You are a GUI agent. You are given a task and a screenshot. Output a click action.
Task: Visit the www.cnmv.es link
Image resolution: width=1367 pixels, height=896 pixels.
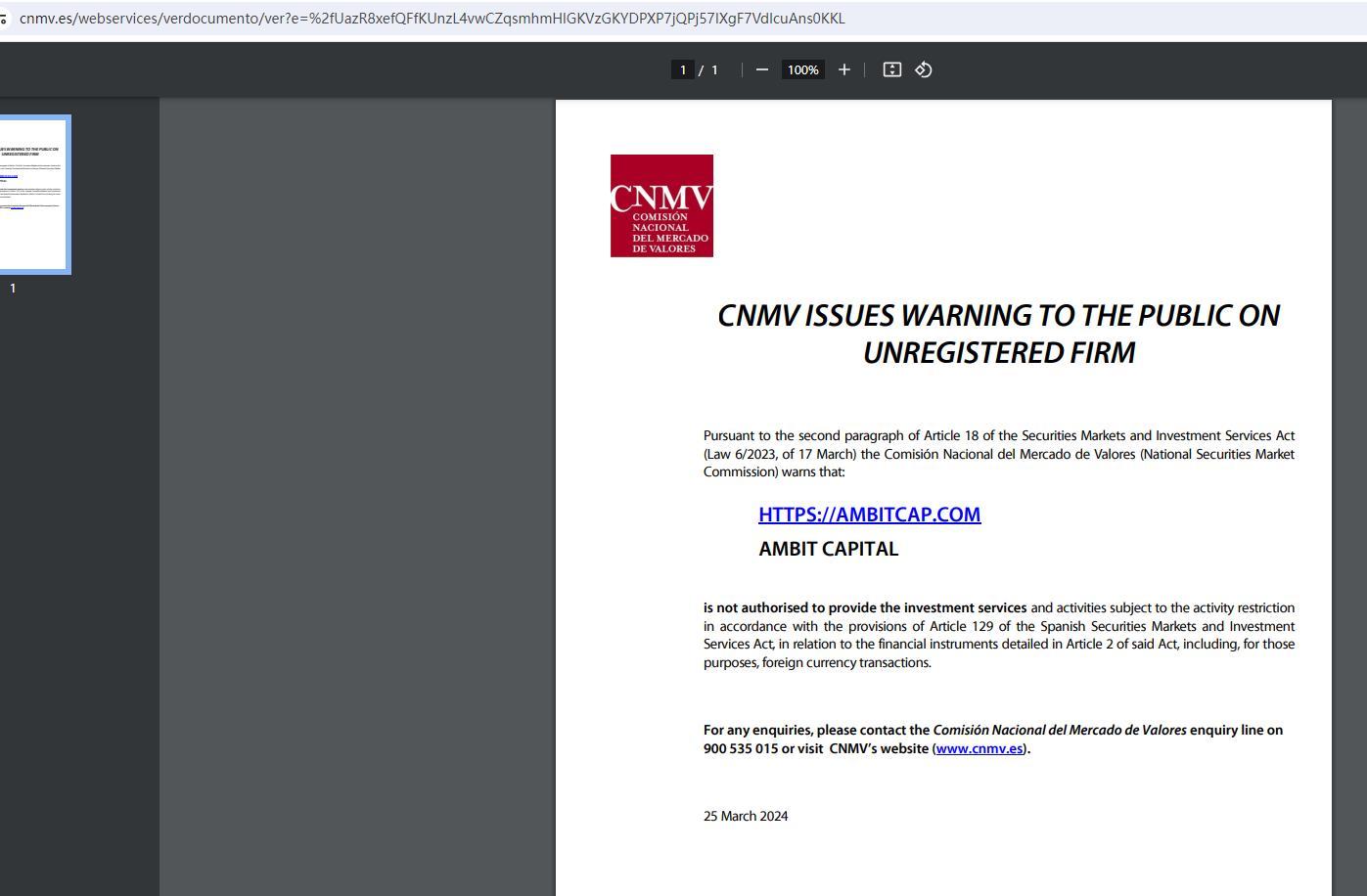click(x=980, y=748)
